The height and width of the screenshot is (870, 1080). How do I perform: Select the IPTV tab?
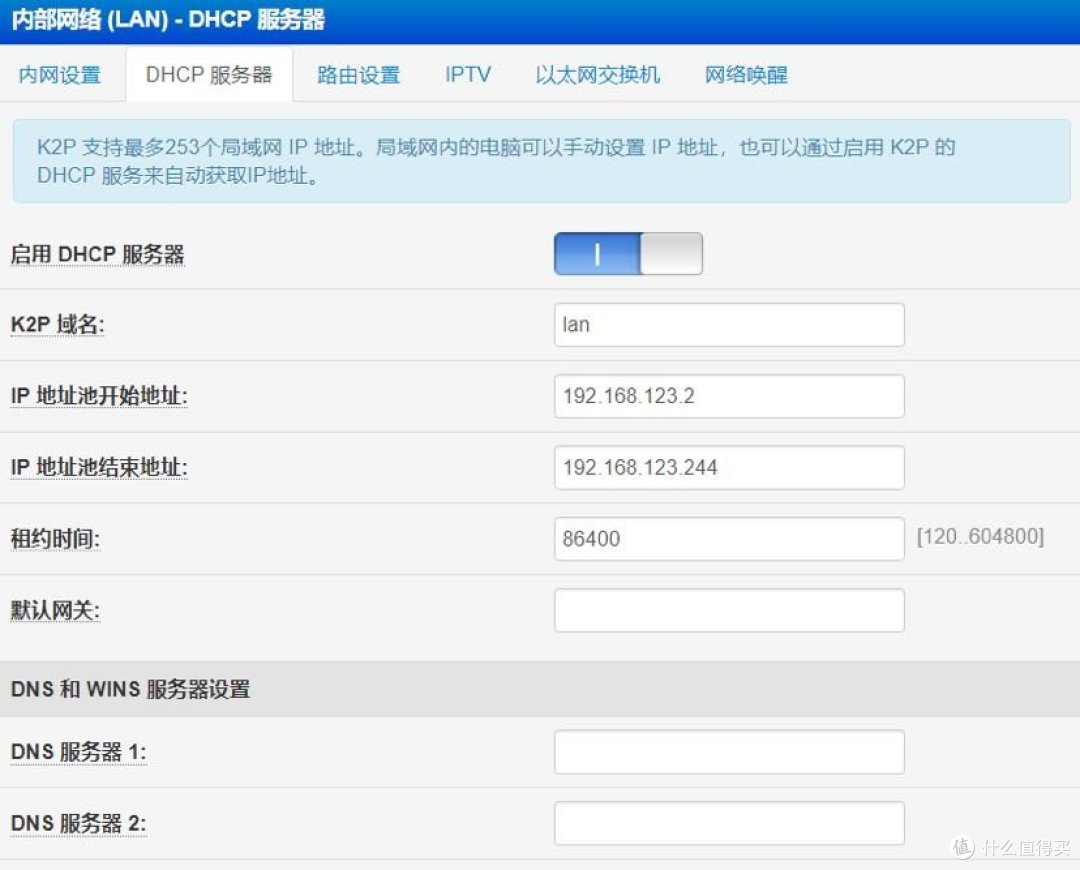(x=467, y=74)
